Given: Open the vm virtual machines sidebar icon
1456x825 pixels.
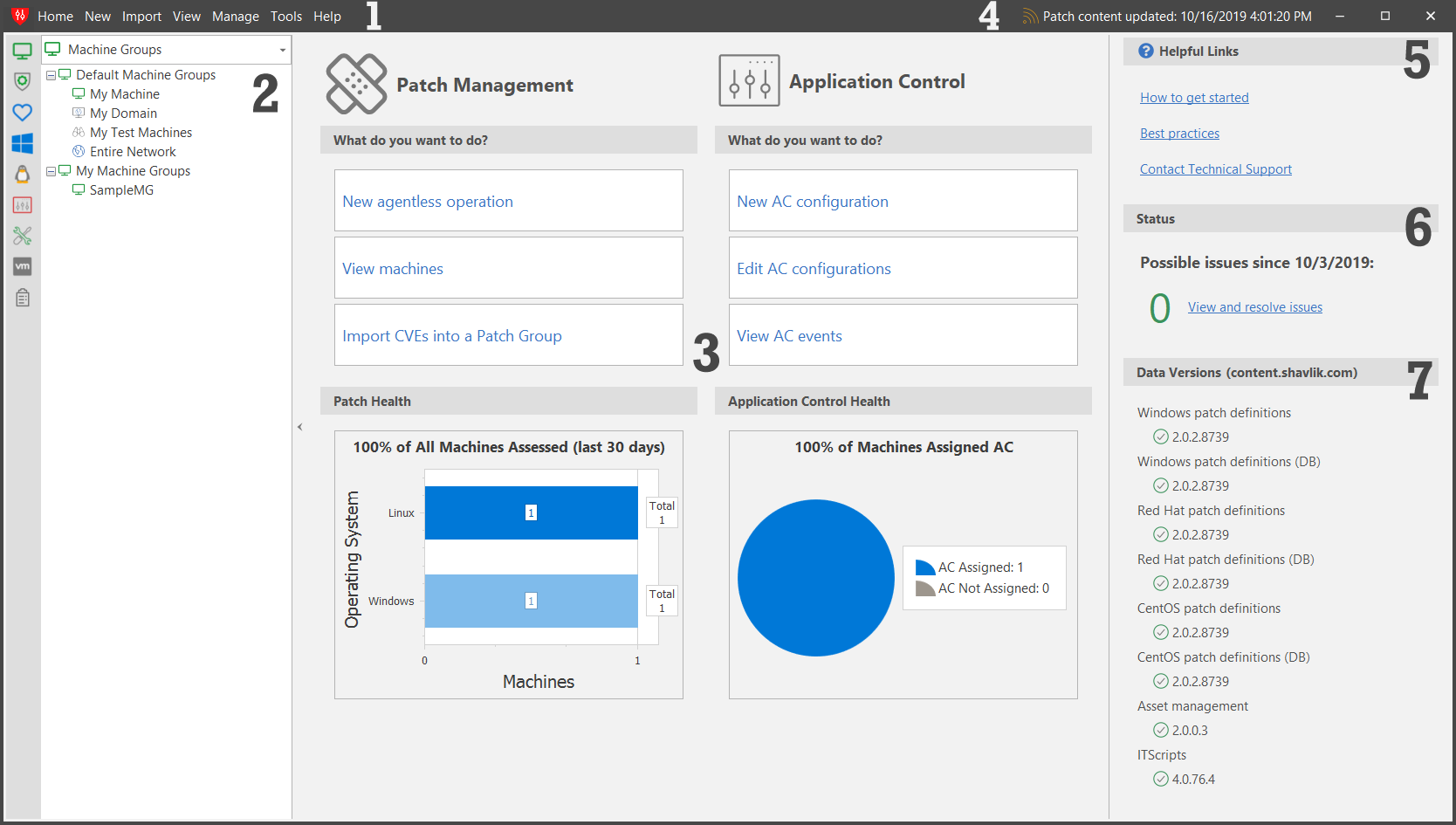Looking at the screenshot, I should tap(23, 266).
